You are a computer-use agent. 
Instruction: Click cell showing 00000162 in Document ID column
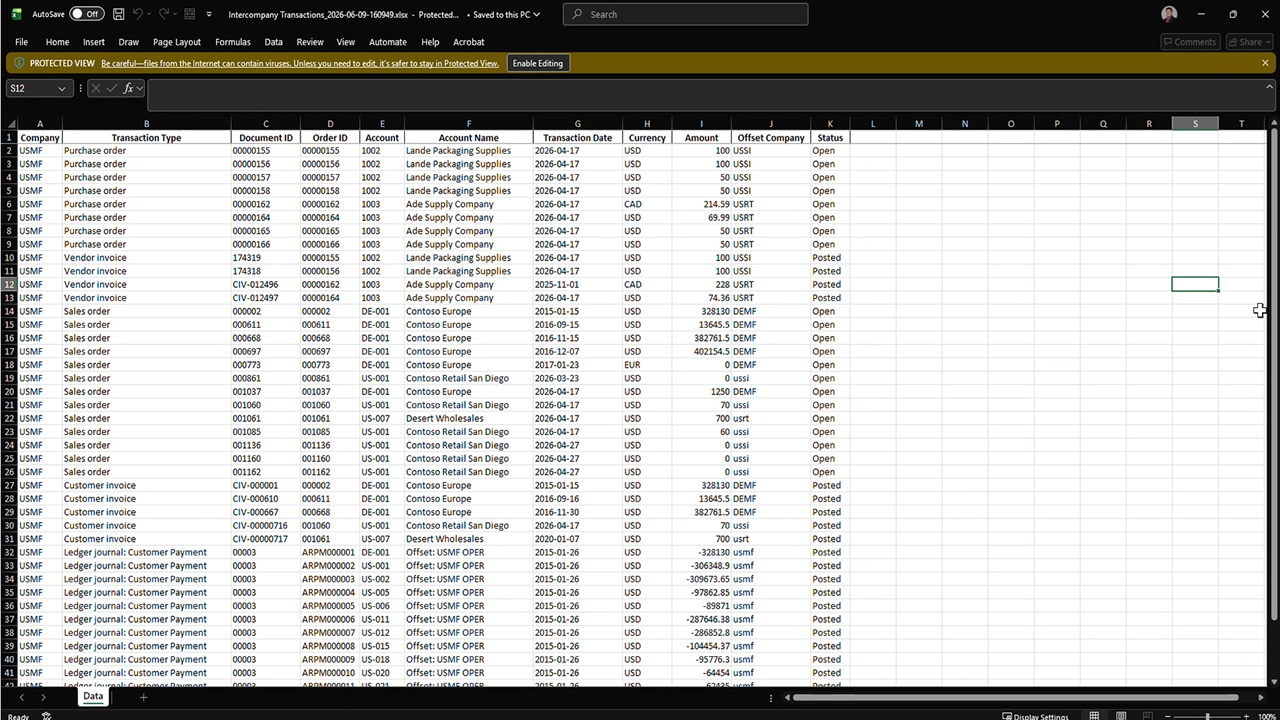265,204
